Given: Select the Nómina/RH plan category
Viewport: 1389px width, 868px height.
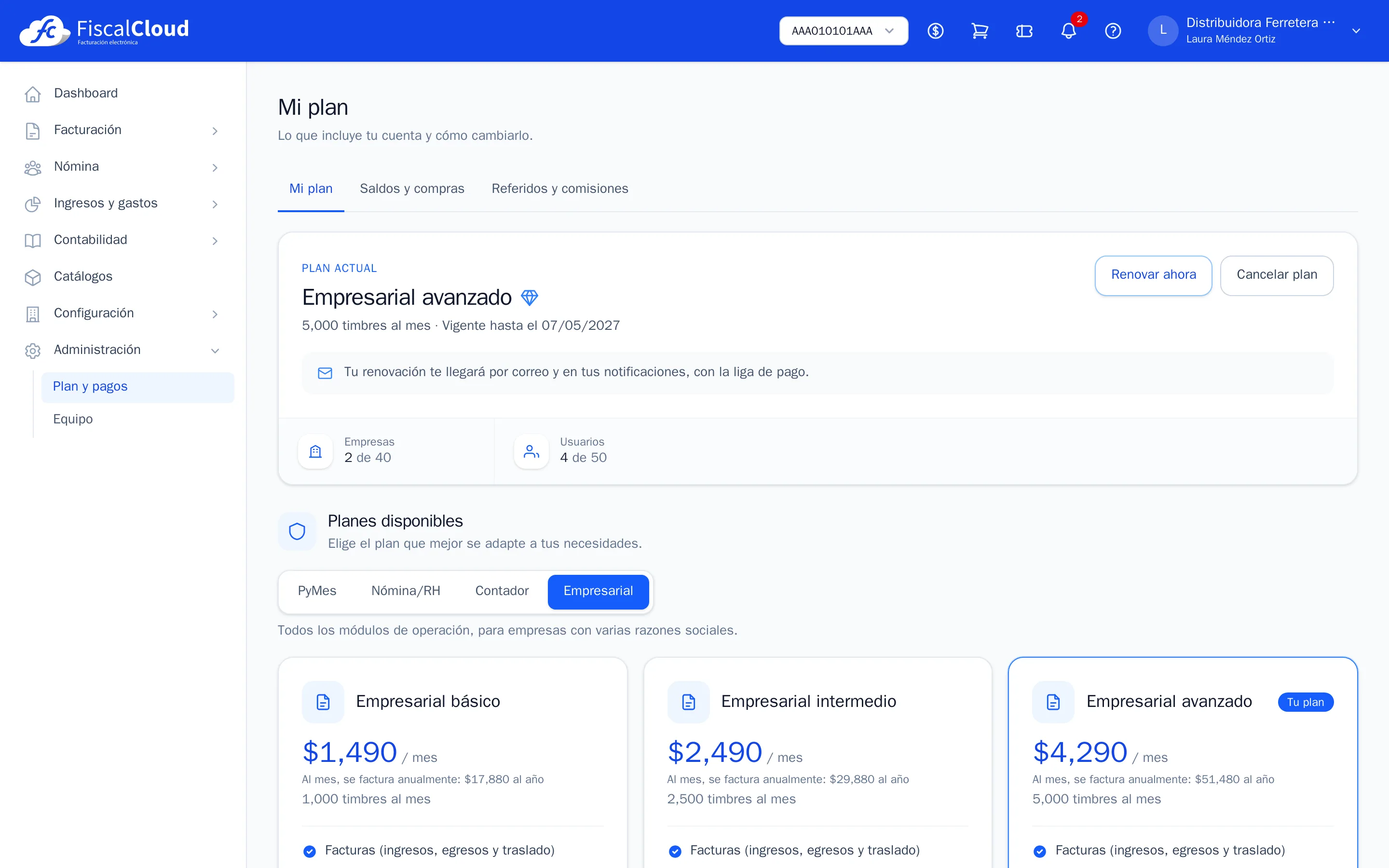Looking at the screenshot, I should tap(405, 591).
